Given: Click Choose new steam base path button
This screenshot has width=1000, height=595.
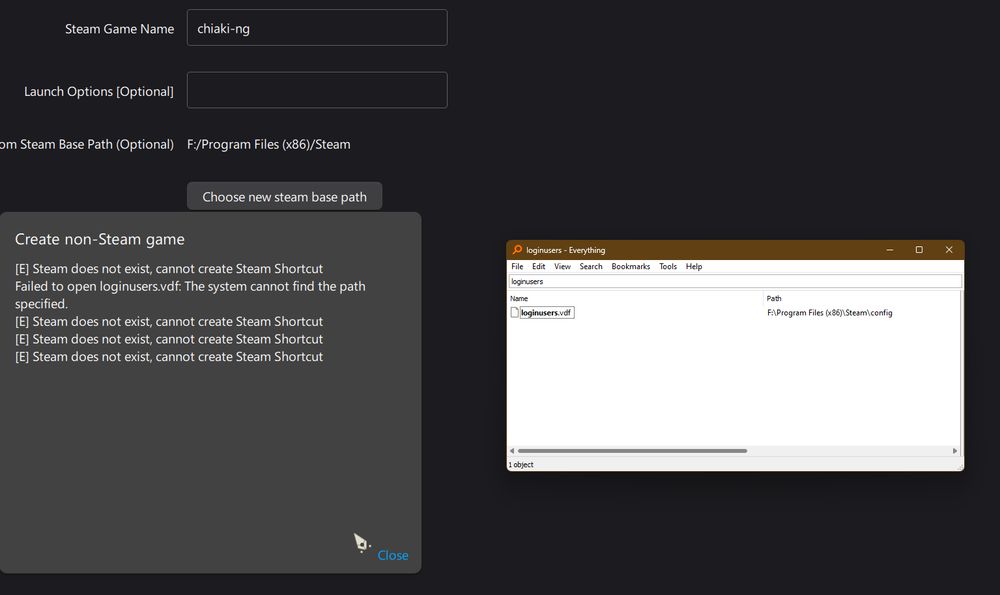Looking at the screenshot, I should coord(284,196).
